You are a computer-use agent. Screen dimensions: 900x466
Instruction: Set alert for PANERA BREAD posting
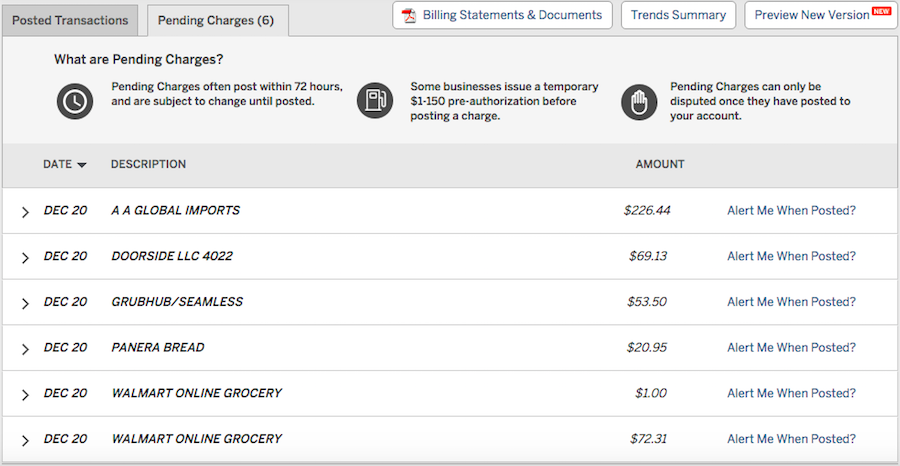(792, 347)
